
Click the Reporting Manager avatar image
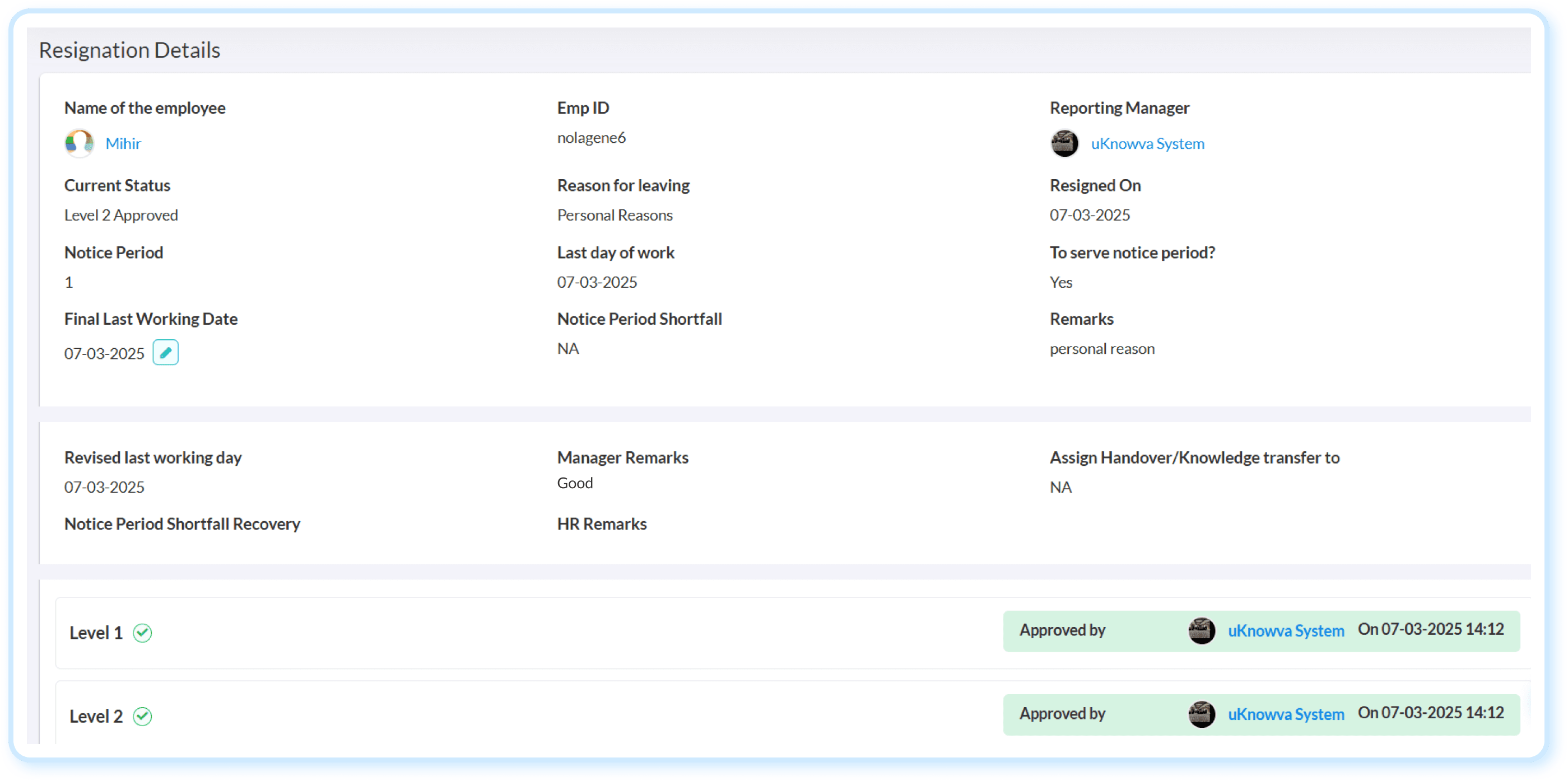coord(1064,143)
